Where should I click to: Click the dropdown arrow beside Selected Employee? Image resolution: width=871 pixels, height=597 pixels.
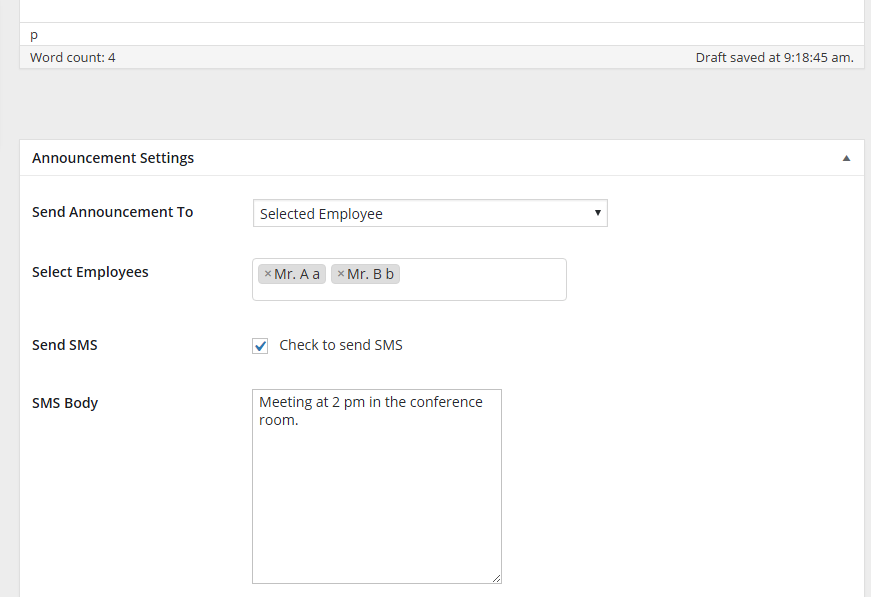click(x=598, y=213)
